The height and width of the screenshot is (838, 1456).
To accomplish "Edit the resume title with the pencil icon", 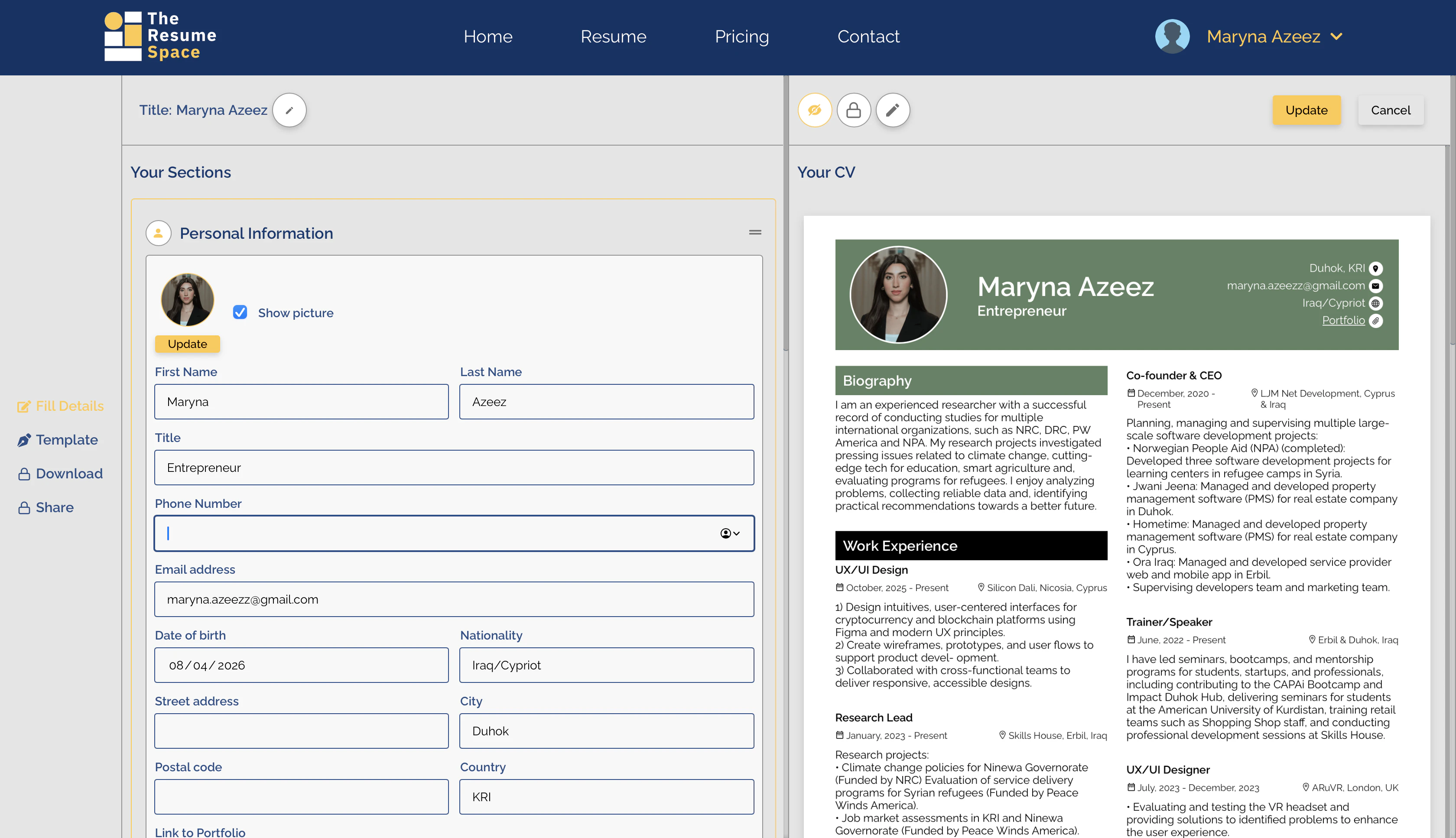I will point(289,110).
